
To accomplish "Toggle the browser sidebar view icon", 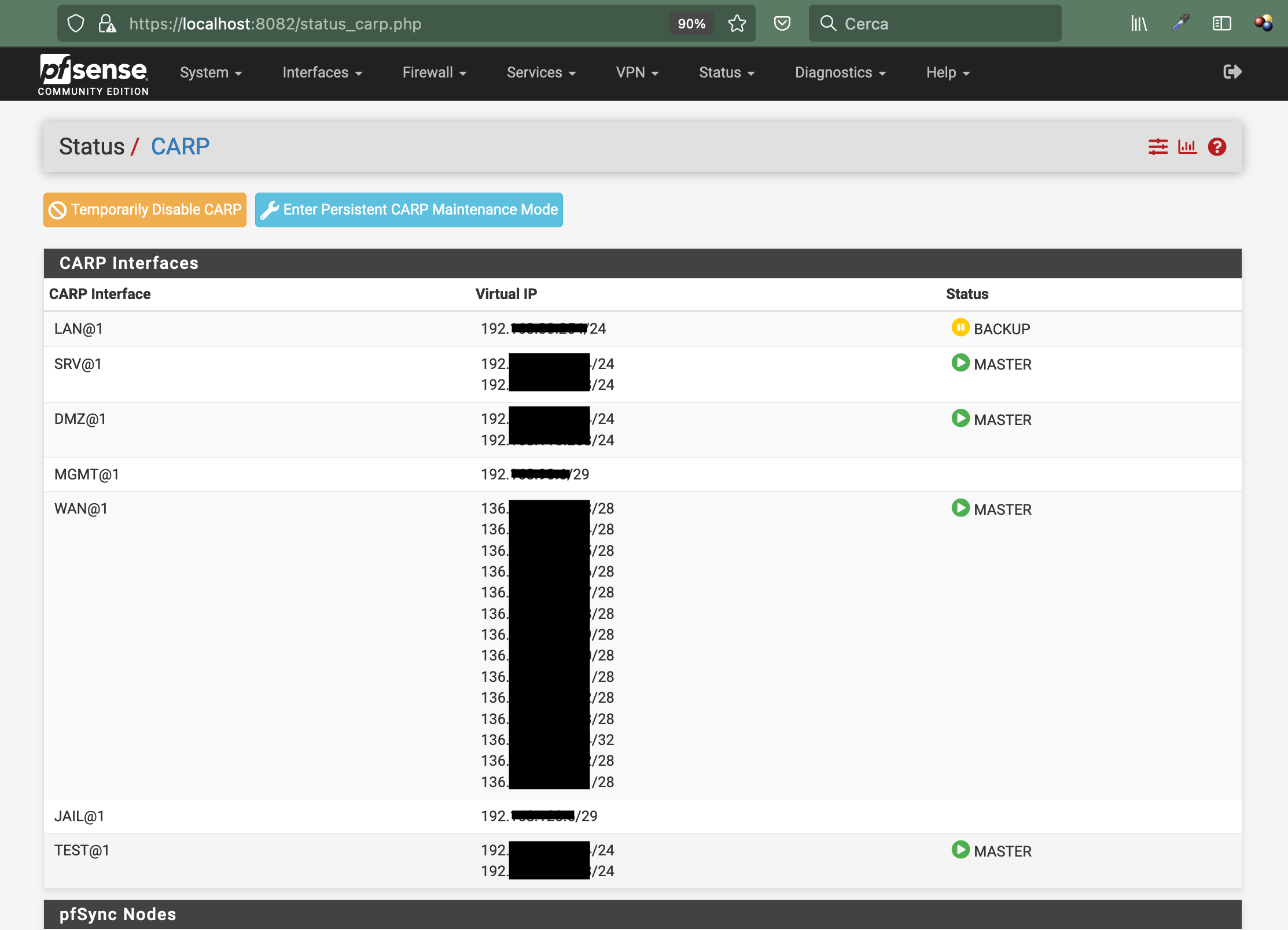I will coord(1221,24).
